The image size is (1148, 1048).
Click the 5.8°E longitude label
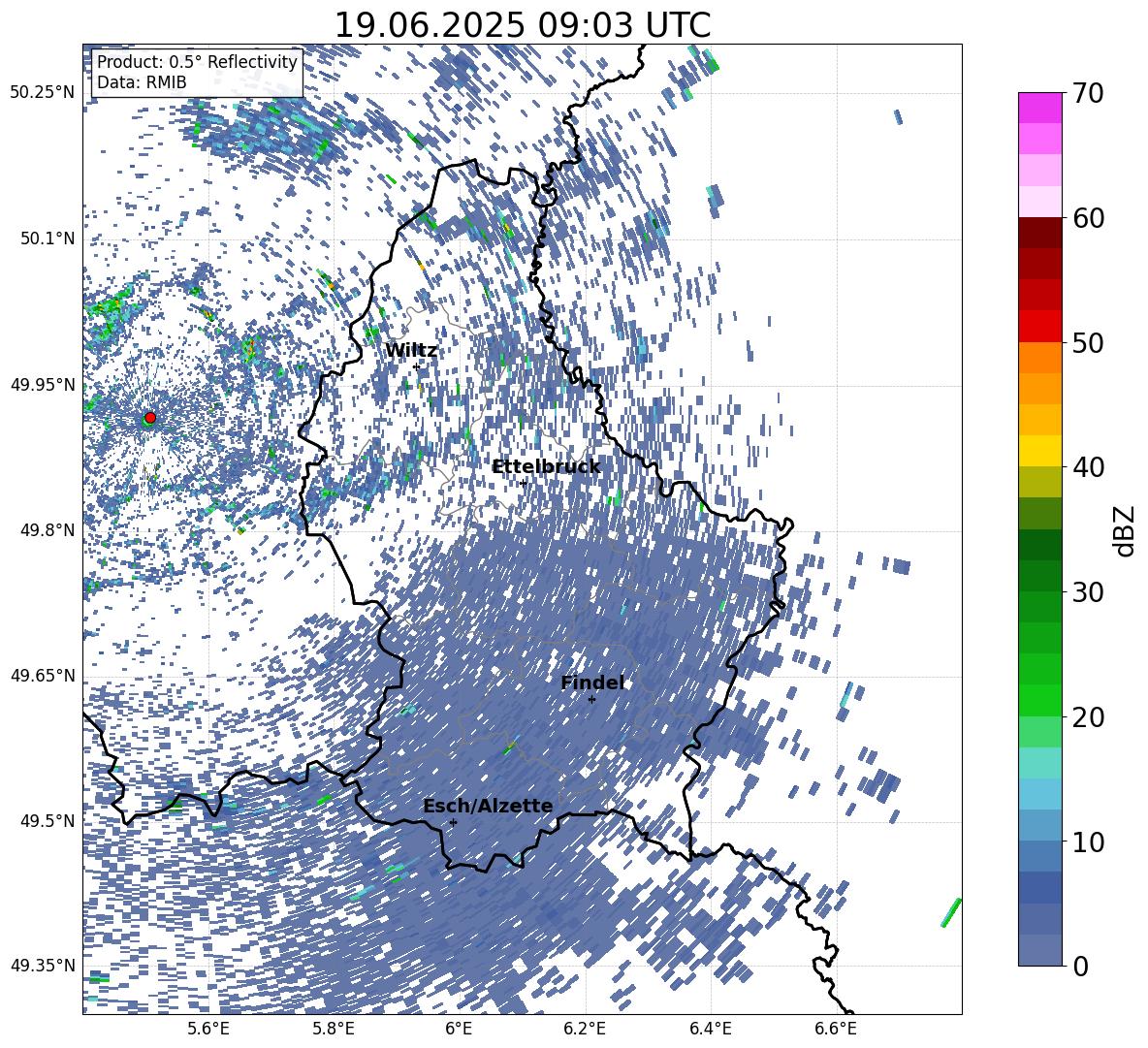[334, 1029]
